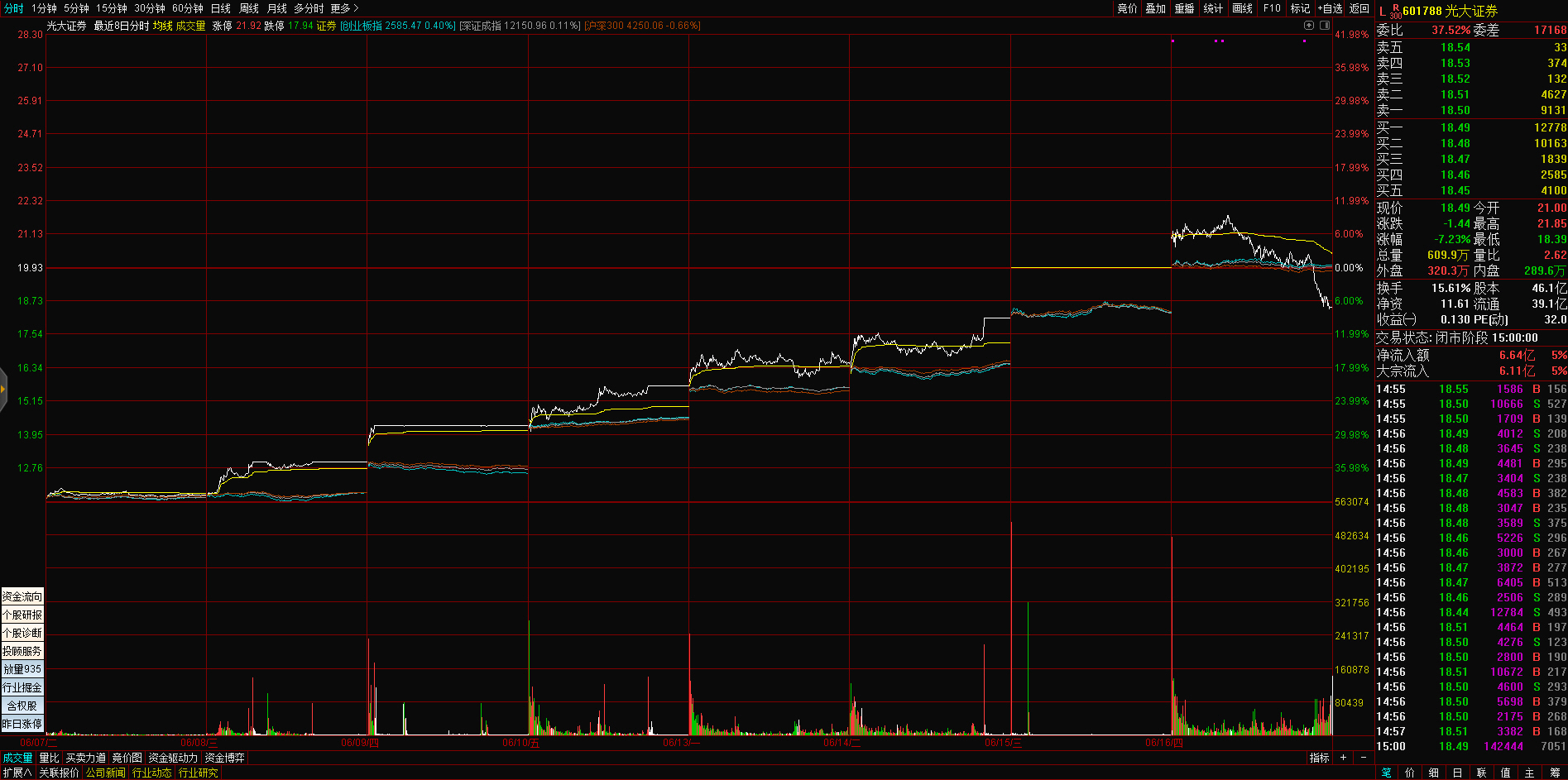Screen dimensions: 1568x780
Task: Toggle the 叠加 overlay option
Action: 1155,8
